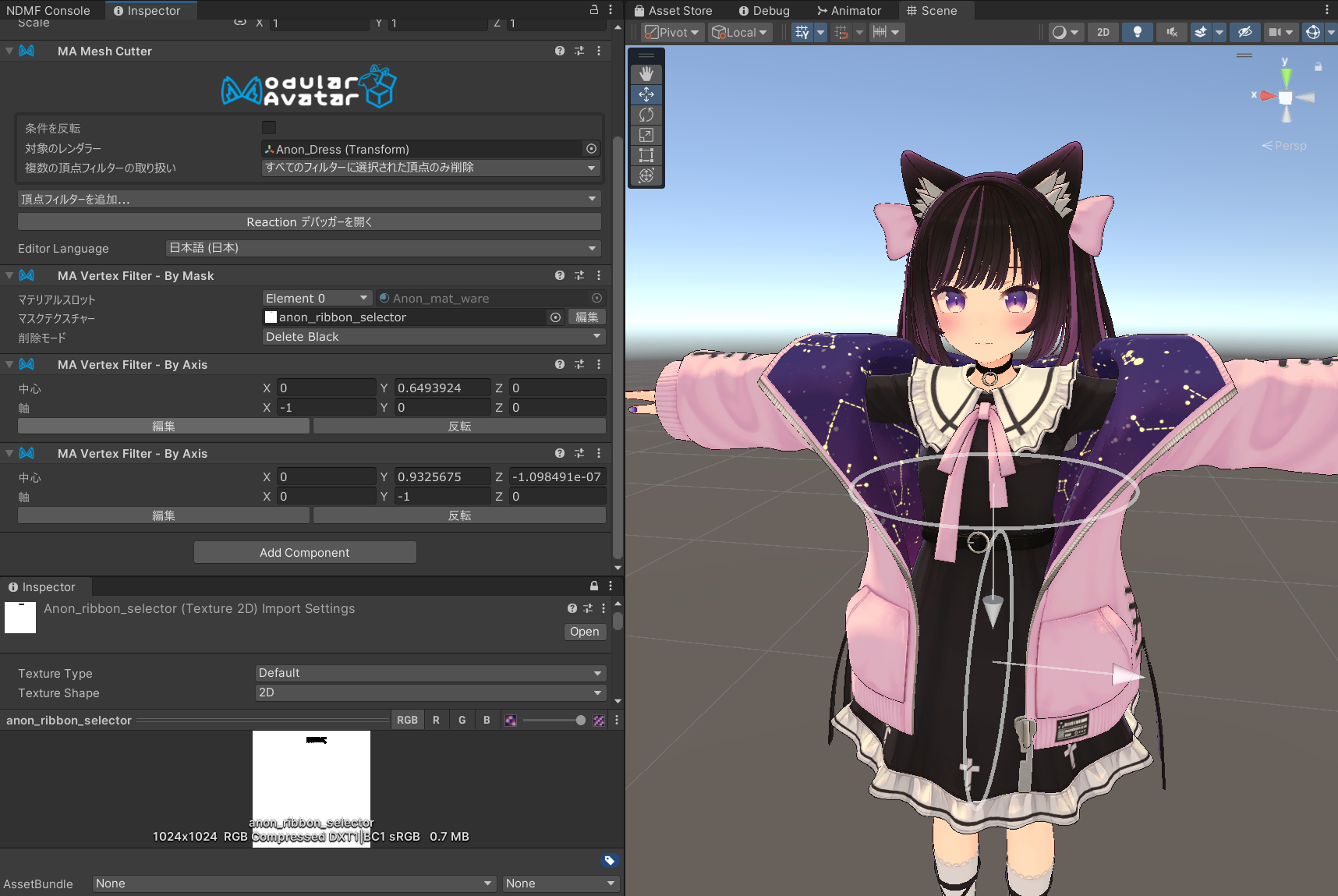Toggle 2D mode in the Scene view
Viewport: 1338px width, 896px height.
coord(1103,32)
